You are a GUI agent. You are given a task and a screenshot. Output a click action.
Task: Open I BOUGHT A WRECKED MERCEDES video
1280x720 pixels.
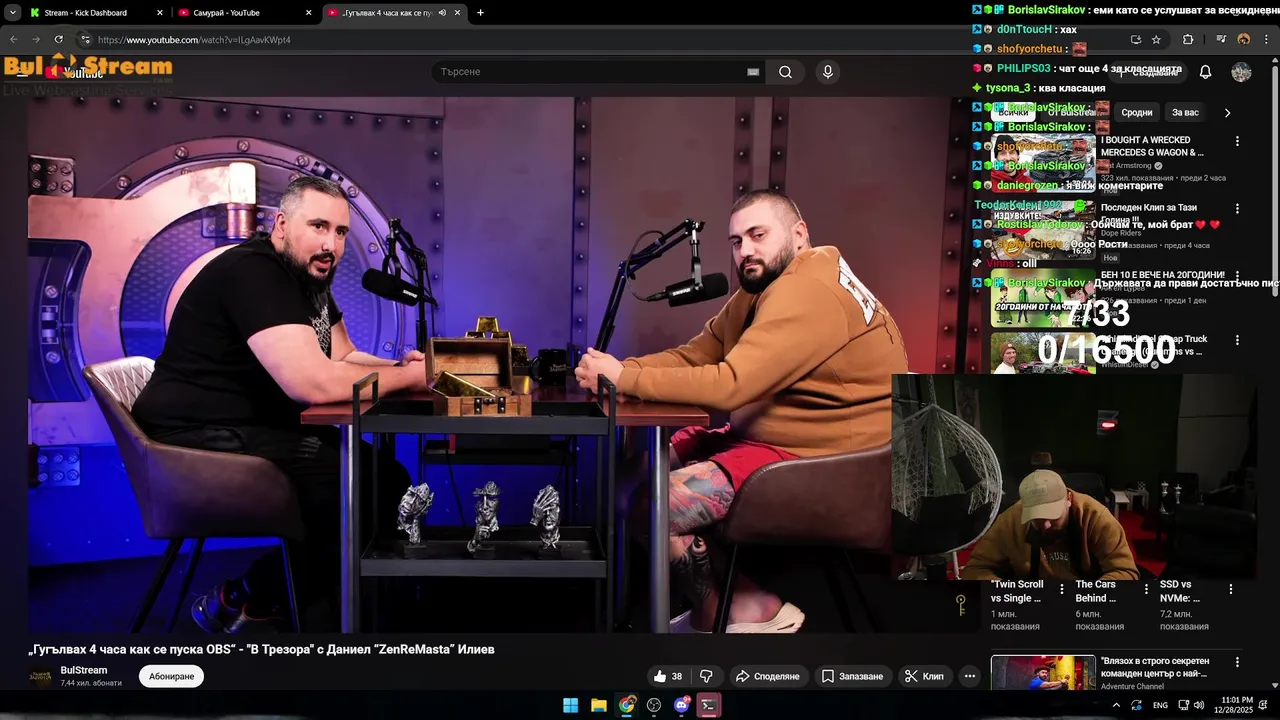pyautogui.click(x=1152, y=146)
